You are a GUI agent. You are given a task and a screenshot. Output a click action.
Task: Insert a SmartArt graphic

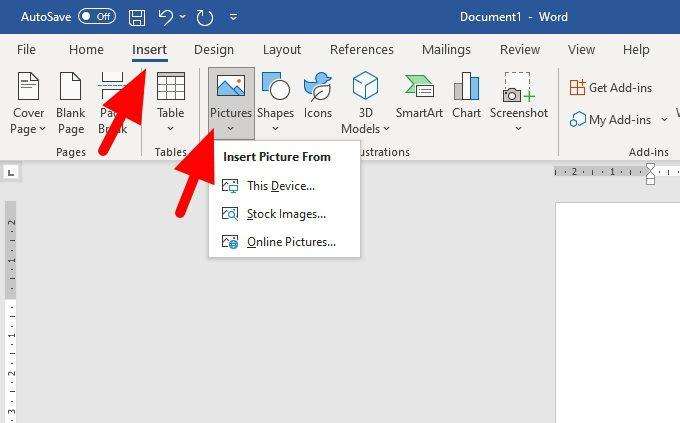coord(419,95)
